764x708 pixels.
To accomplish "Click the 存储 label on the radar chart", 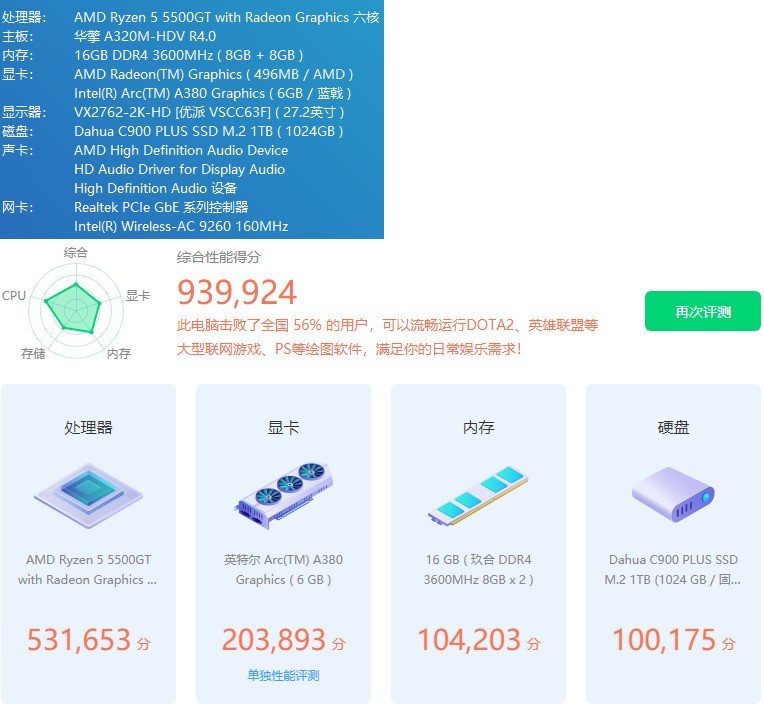I will click(33, 353).
